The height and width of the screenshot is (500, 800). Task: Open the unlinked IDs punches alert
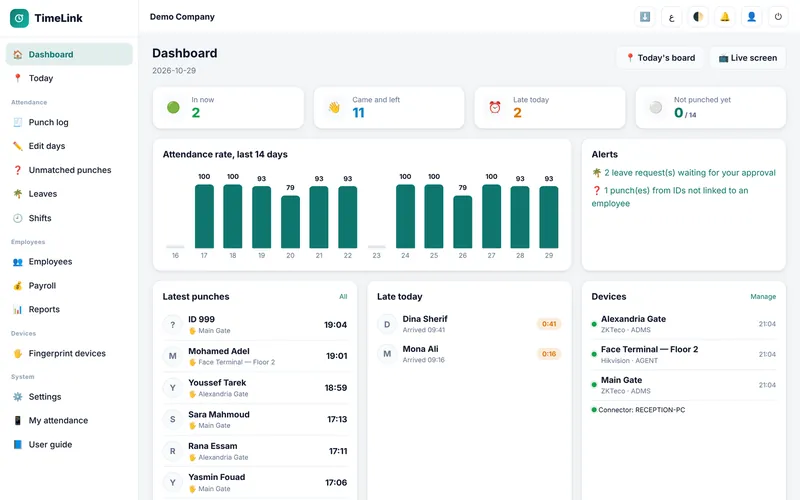coord(670,197)
